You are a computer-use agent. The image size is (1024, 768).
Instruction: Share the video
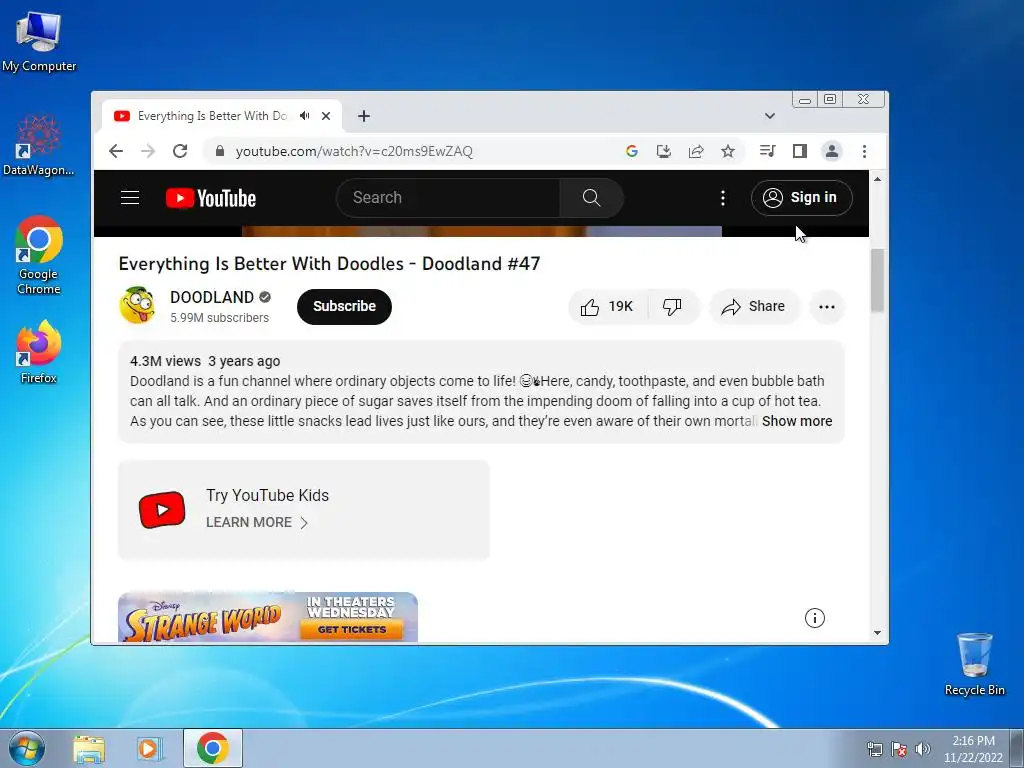pyautogui.click(x=754, y=307)
